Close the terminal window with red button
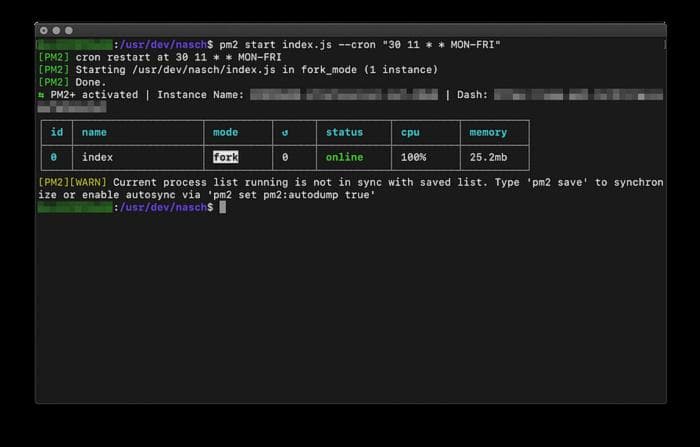This screenshot has height=447, width=700. point(44,30)
